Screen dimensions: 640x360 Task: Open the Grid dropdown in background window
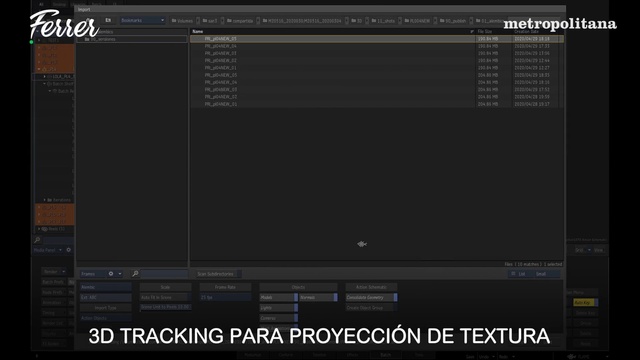pos(582,250)
